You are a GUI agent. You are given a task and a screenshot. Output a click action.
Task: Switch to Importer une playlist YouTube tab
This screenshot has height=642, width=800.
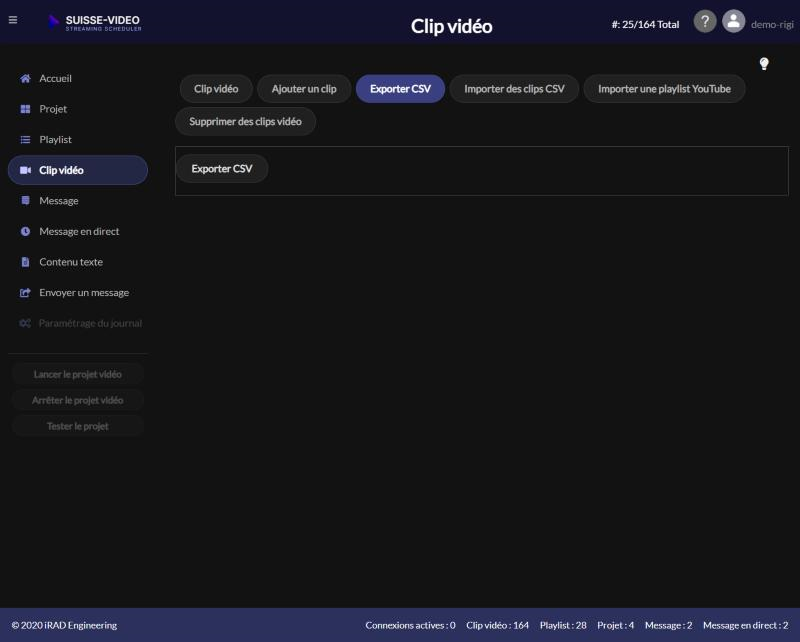coord(664,89)
